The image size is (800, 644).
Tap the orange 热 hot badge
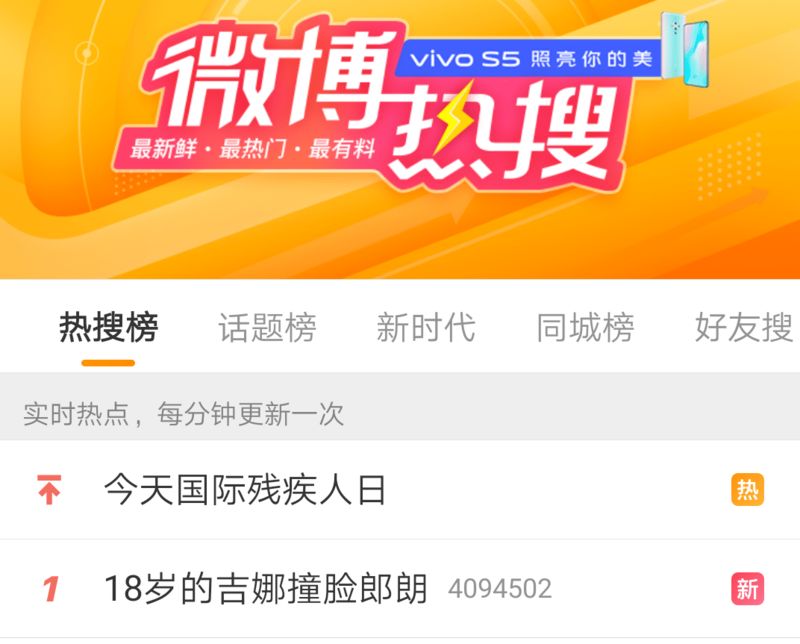point(747,490)
